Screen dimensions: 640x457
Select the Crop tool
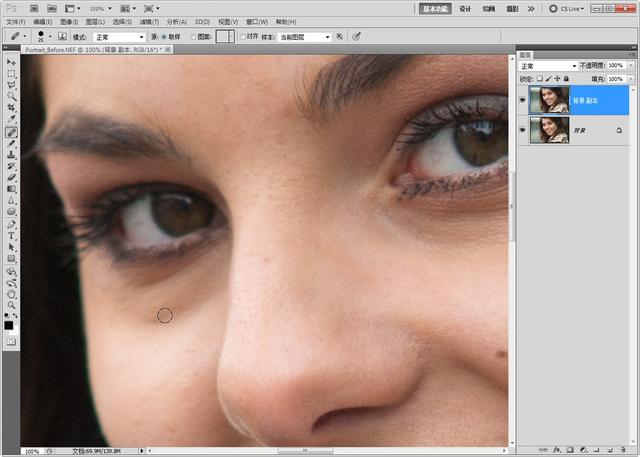(x=11, y=108)
